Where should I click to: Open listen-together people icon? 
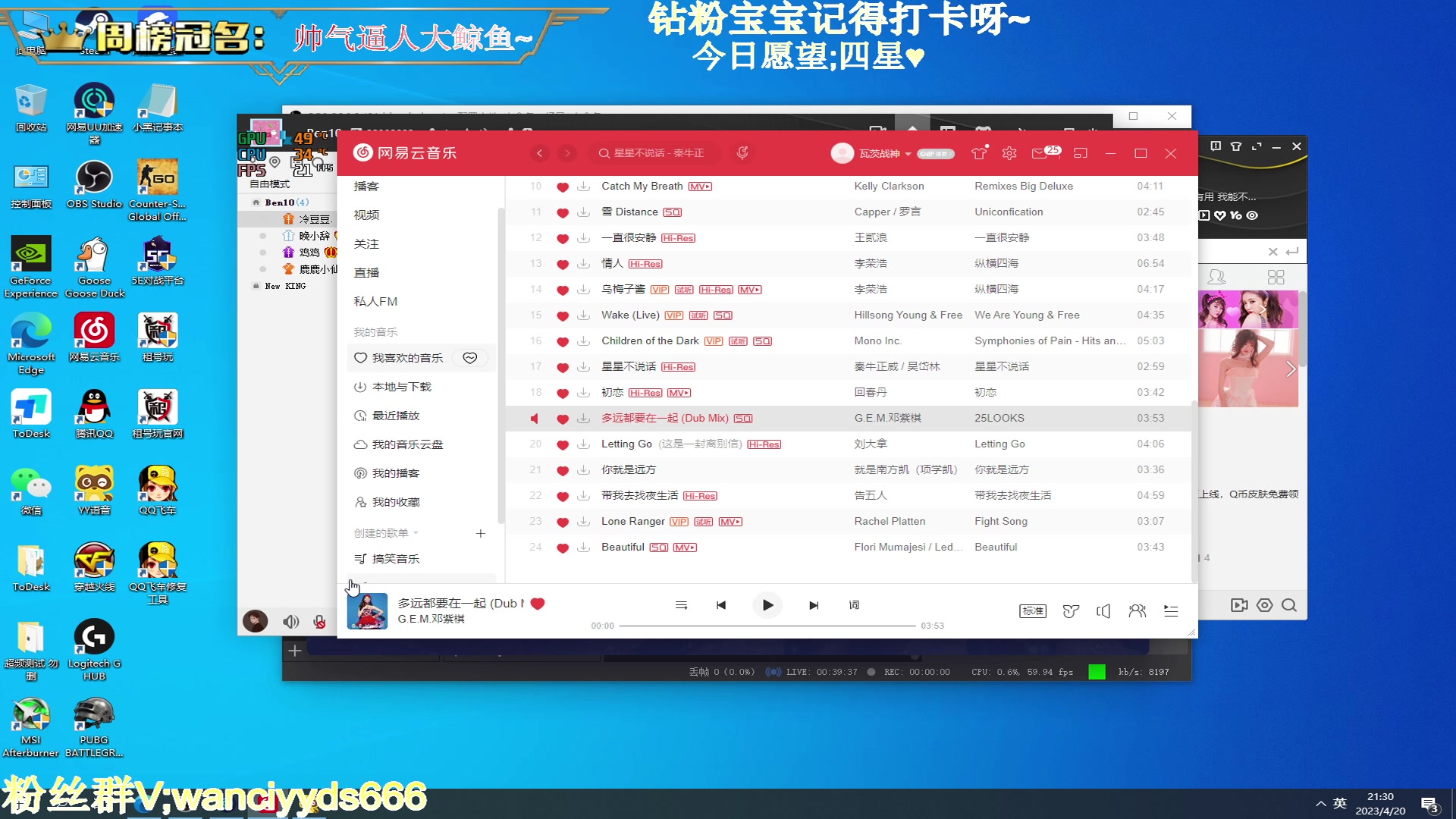(x=1137, y=610)
